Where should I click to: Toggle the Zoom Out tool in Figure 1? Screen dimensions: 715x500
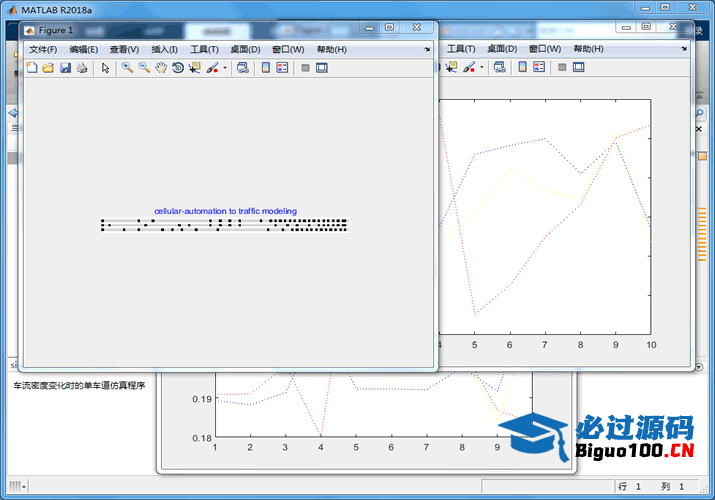[144, 68]
